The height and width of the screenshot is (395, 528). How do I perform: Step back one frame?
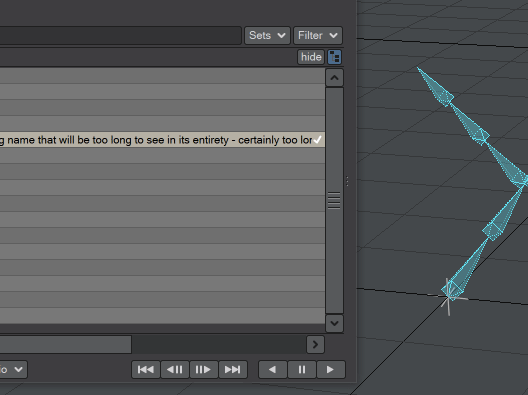pos(175,370)
